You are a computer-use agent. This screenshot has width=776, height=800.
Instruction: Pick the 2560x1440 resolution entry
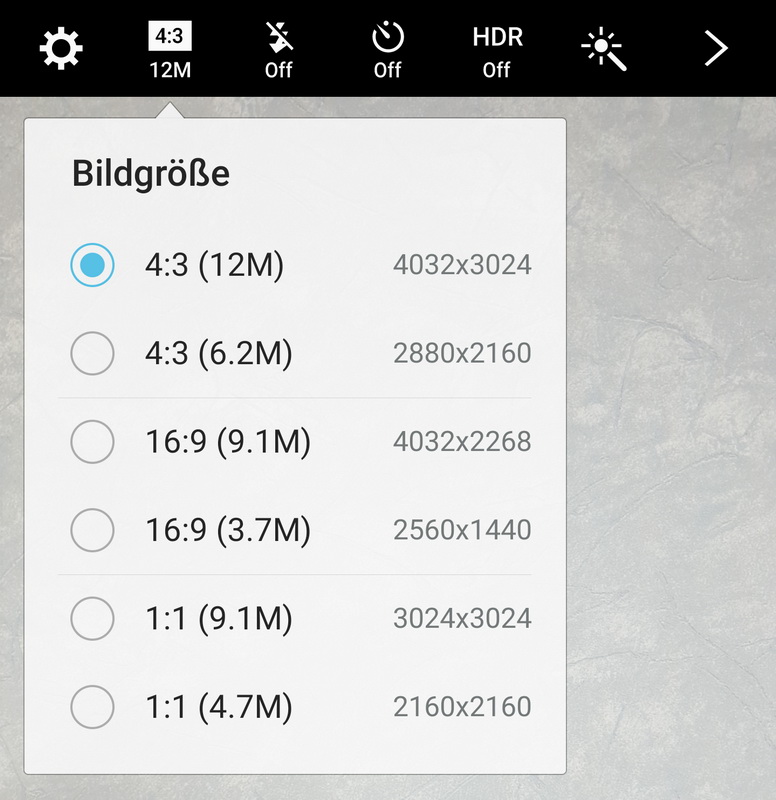point(462,530)
